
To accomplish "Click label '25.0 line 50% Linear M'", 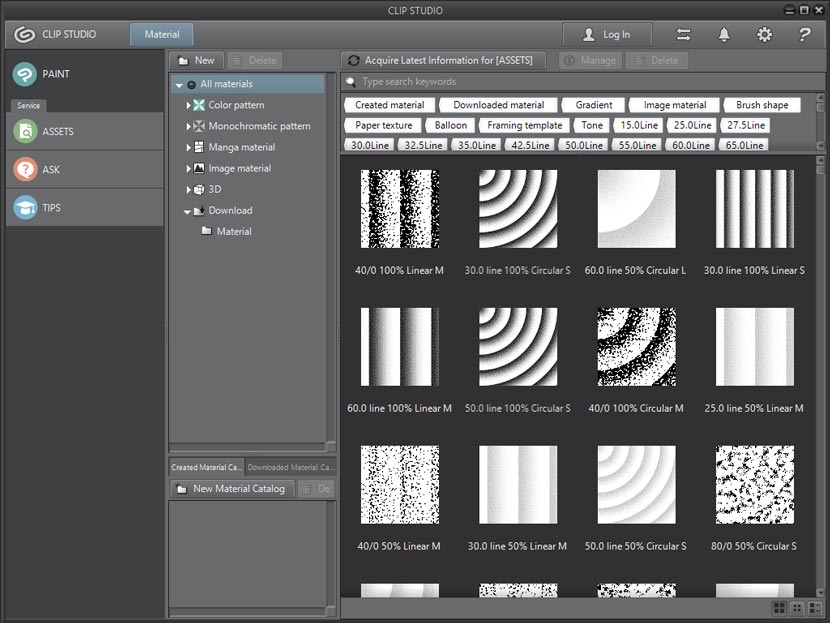I will pyautogui.click(x=754, y=408).
